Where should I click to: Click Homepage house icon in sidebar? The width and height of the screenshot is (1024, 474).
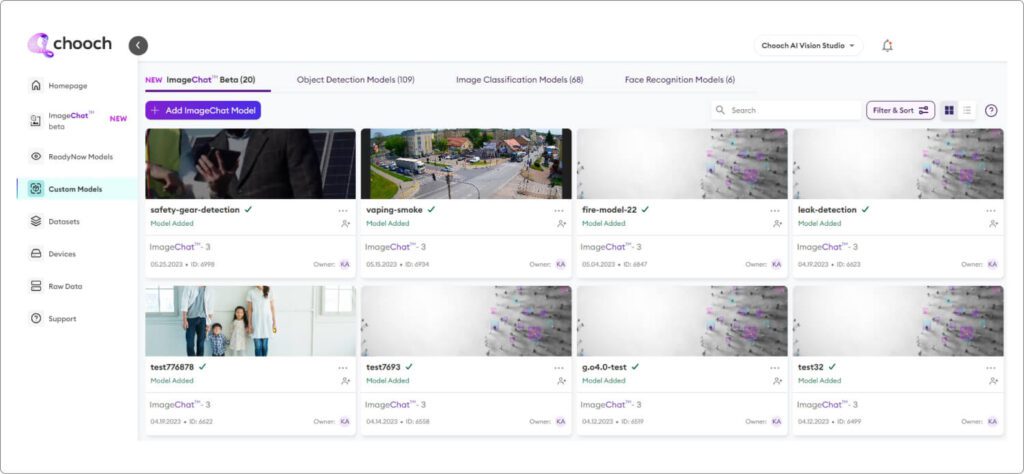(37, 86)
